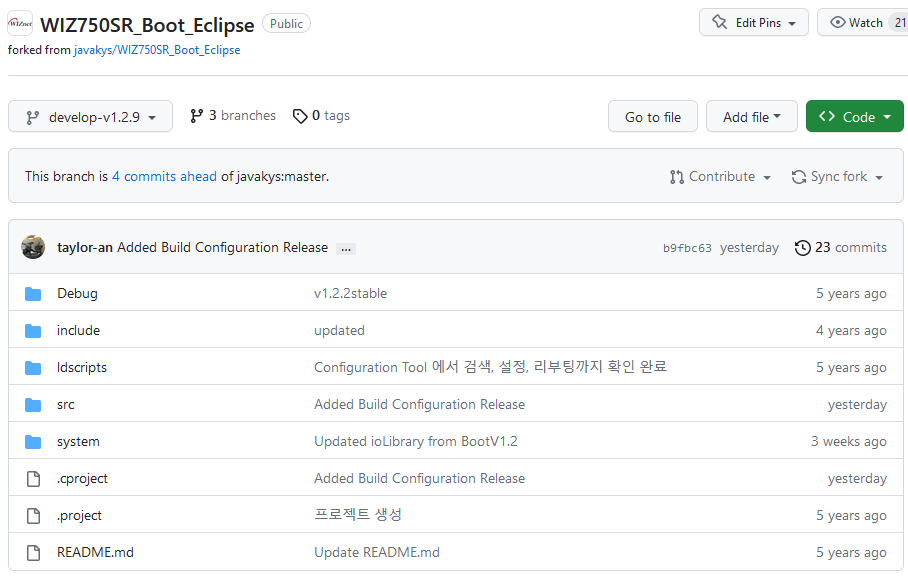This screenshot has height=576, width=908.
Task: Click the Debug folder icon
Action: click(x=33, y=294)
